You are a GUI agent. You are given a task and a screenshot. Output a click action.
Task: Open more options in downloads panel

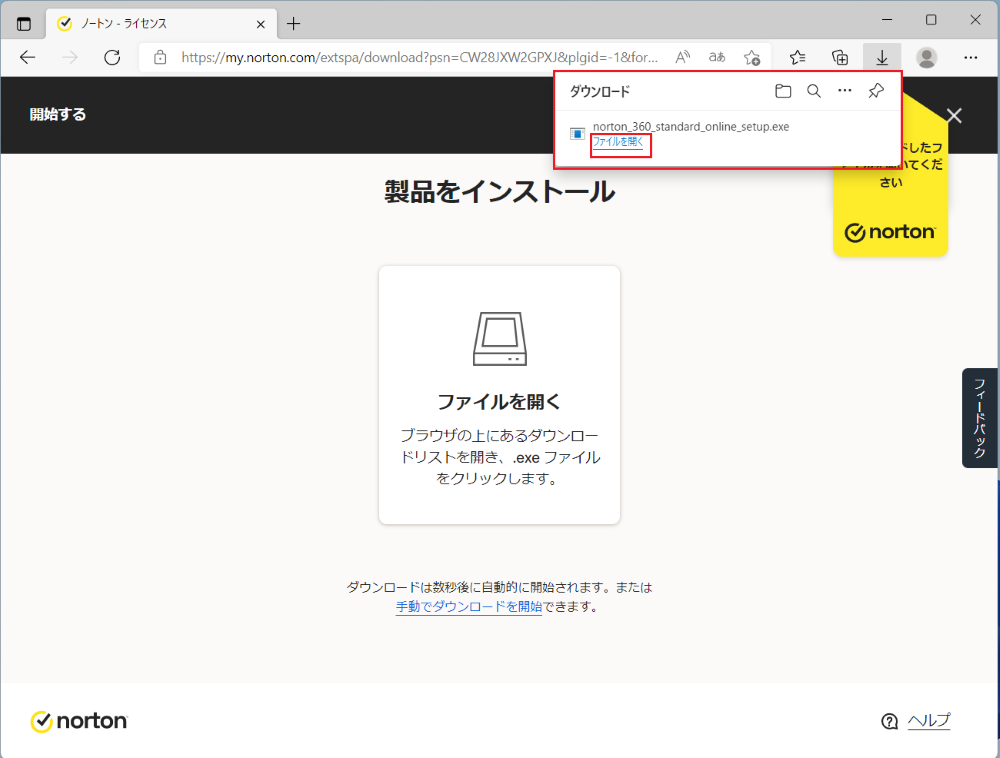(x=845, y=91)
